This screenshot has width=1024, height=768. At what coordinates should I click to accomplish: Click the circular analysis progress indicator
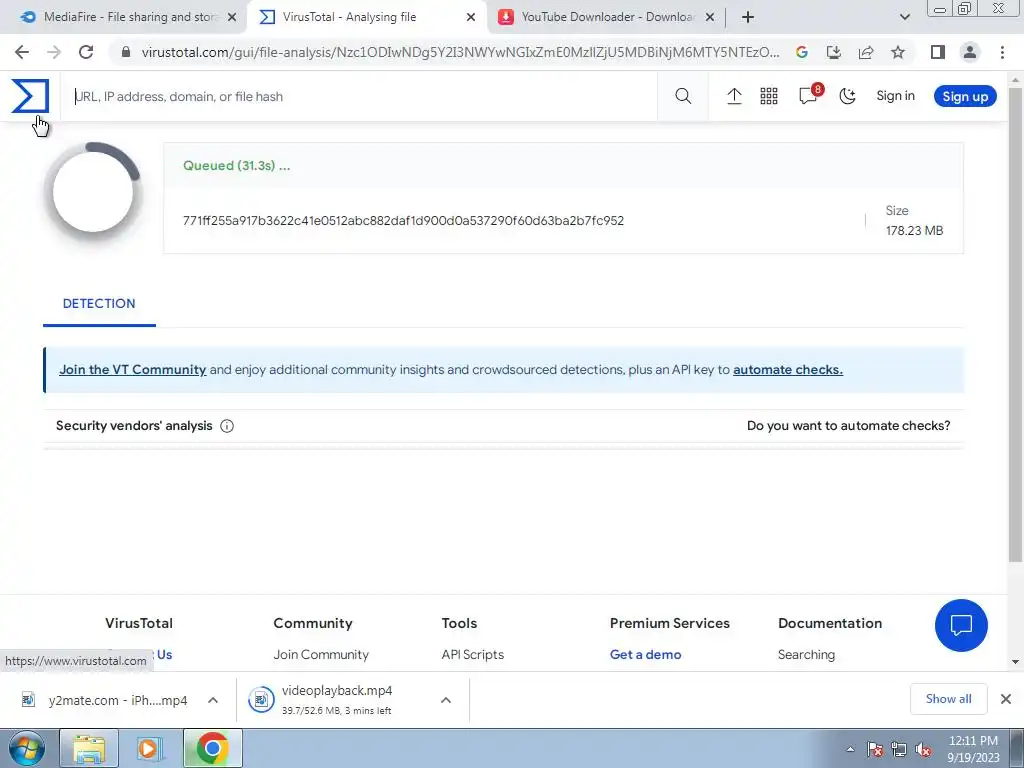coord(93,193)
